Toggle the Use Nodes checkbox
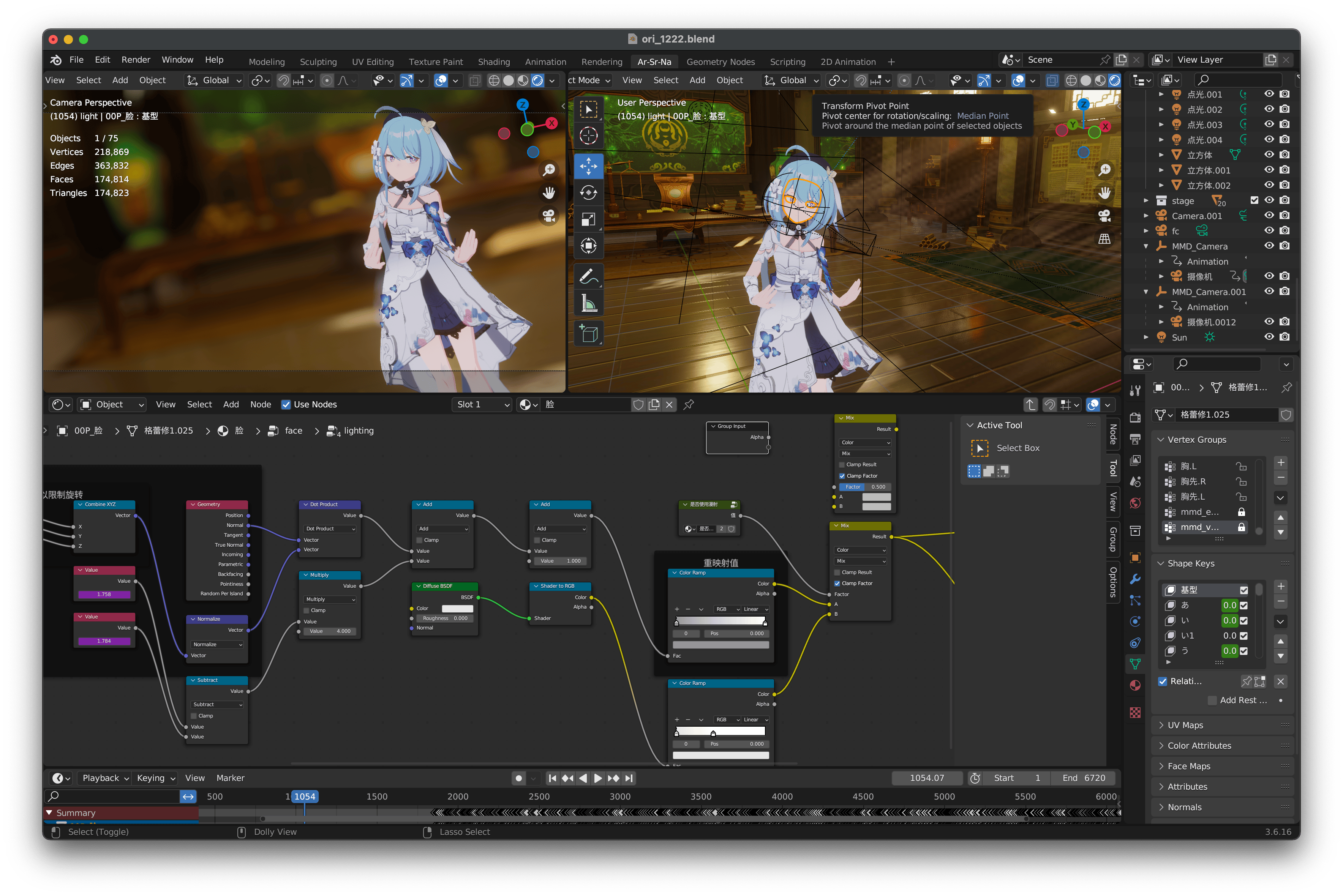 tap(286, 405)
